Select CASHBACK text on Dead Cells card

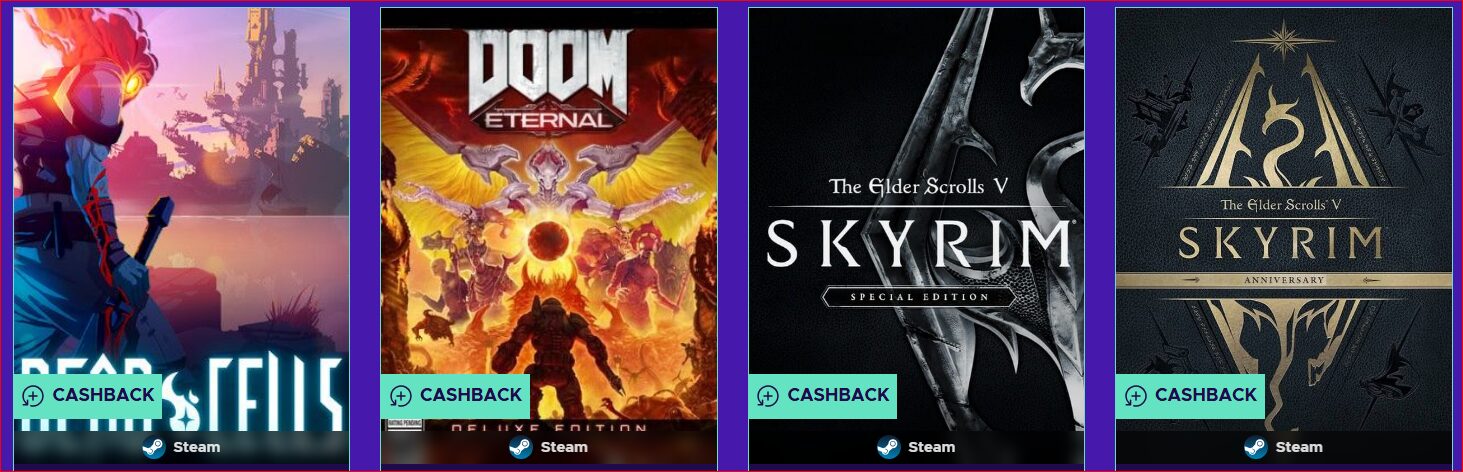point(103,396)
